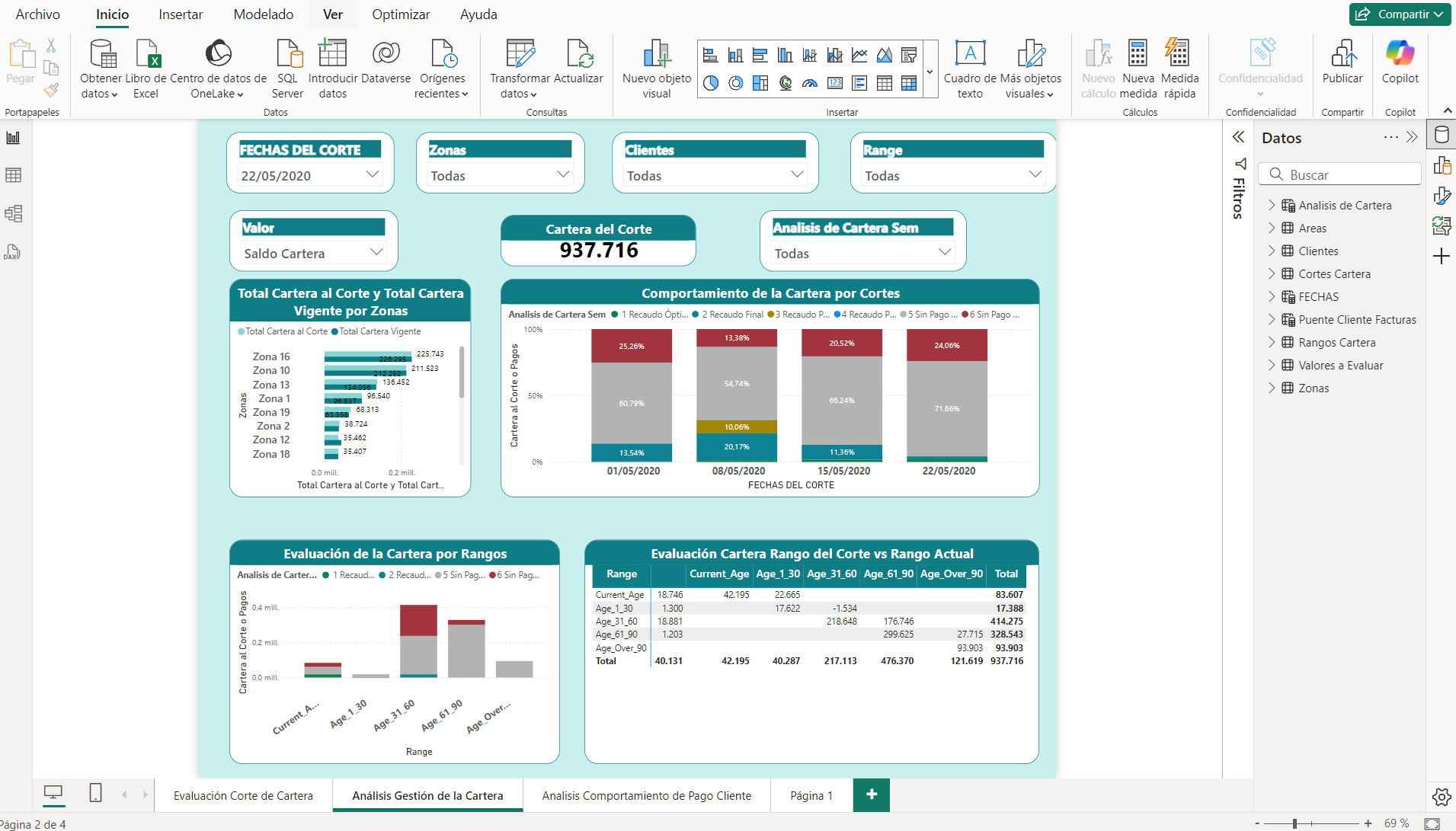Click fit to page icon
The image size is (1456, 831).
pyautogui.click(x=1432, y=823)
